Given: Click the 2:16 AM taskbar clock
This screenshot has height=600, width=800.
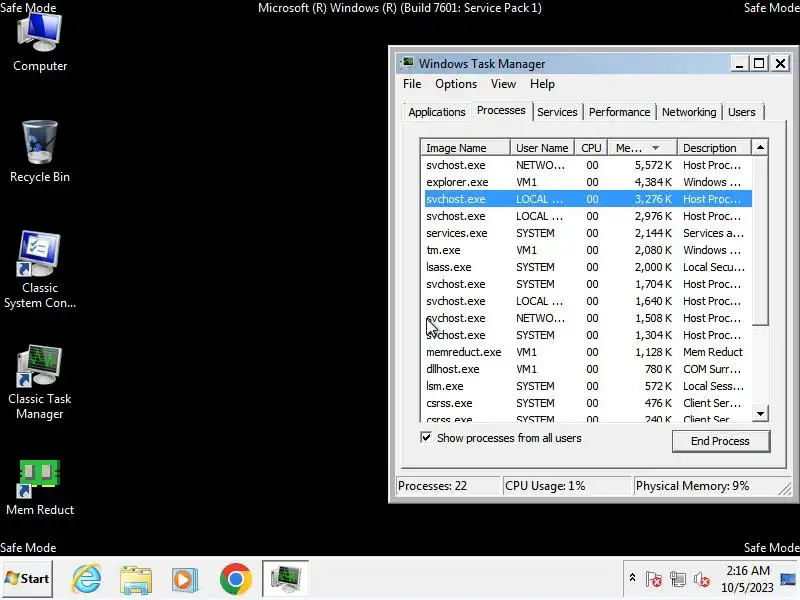Looking at the screenshot, I should click(747, 579).
